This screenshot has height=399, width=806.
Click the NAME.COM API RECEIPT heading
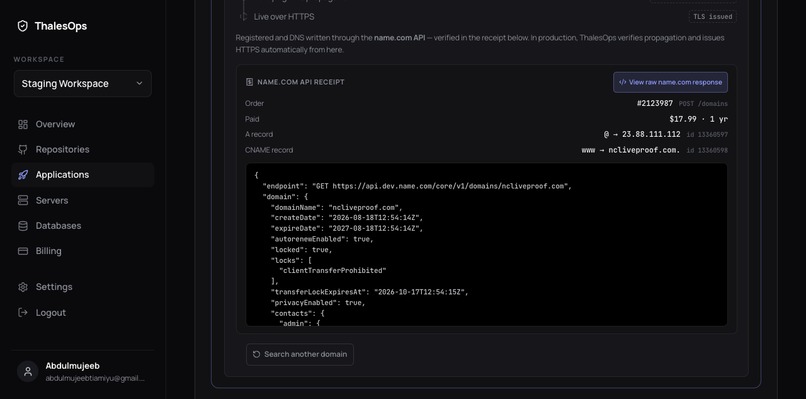[301, 82]
